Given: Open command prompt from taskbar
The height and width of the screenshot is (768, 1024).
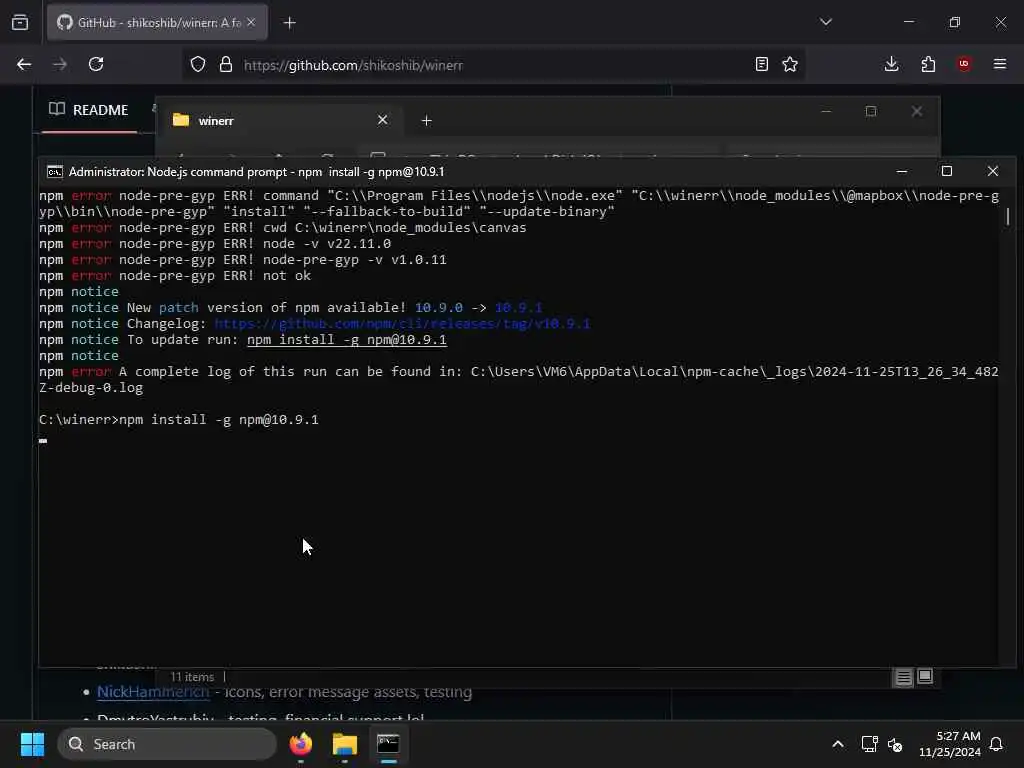Looking at the screenshot, I should (x=388, y=744).
